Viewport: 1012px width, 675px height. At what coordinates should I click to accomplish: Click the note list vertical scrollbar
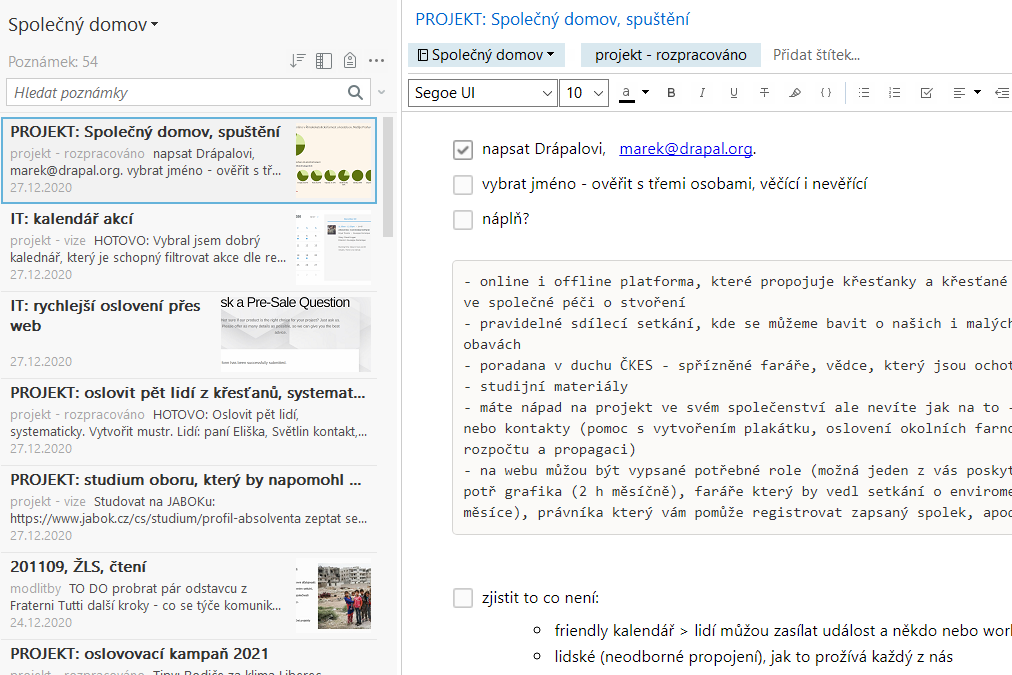click(x=388, y=177)
